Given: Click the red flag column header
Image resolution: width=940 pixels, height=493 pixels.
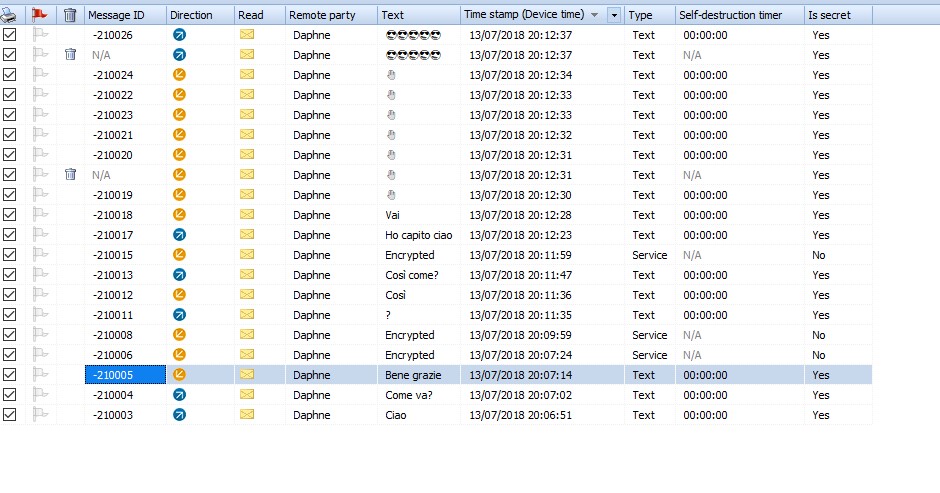Looking at the screenshot, I should pyautogui.click(x=40, y=15).
